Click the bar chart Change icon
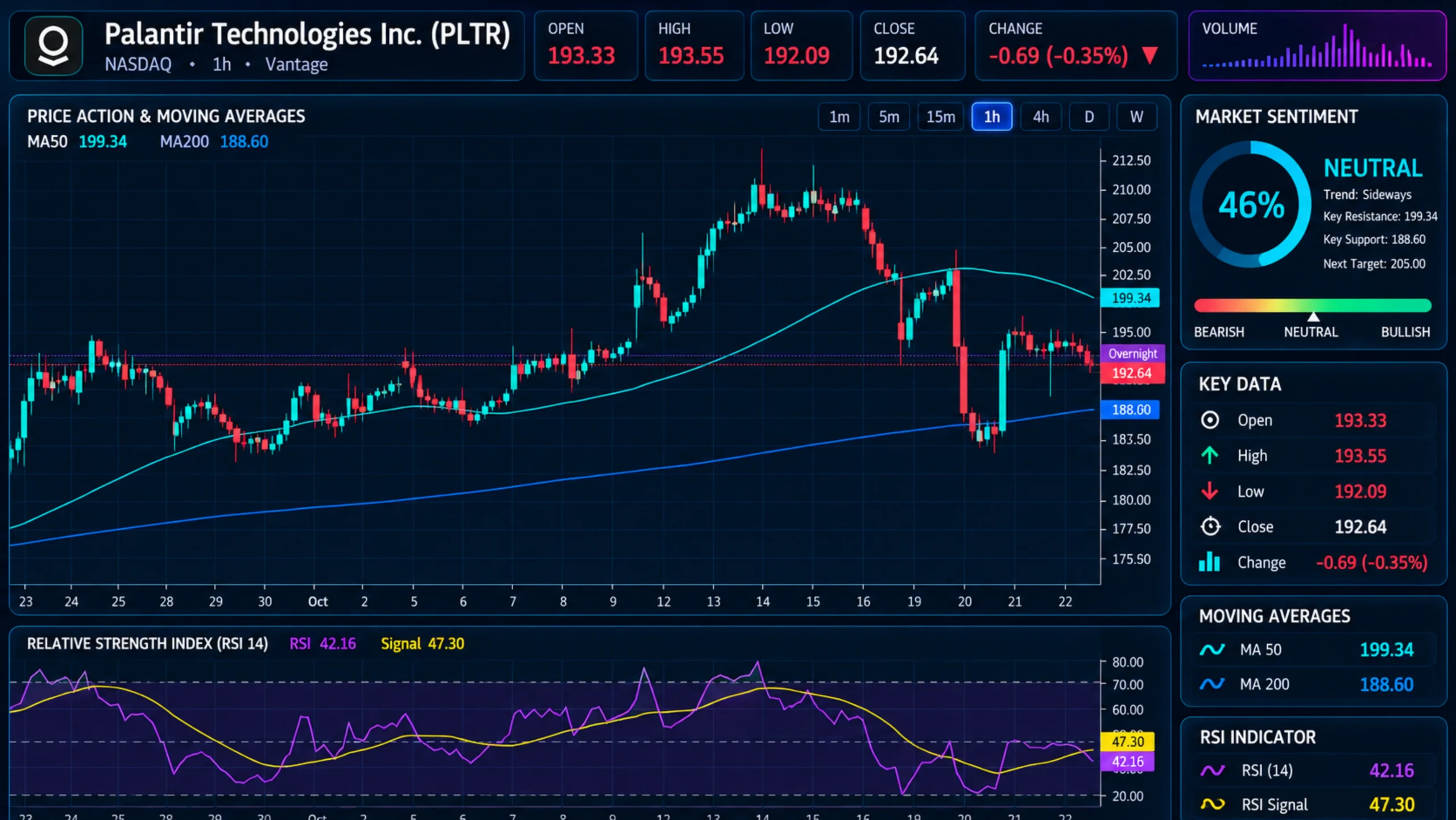Viewport: 1456px width, 820px height. pos(1209,562)
